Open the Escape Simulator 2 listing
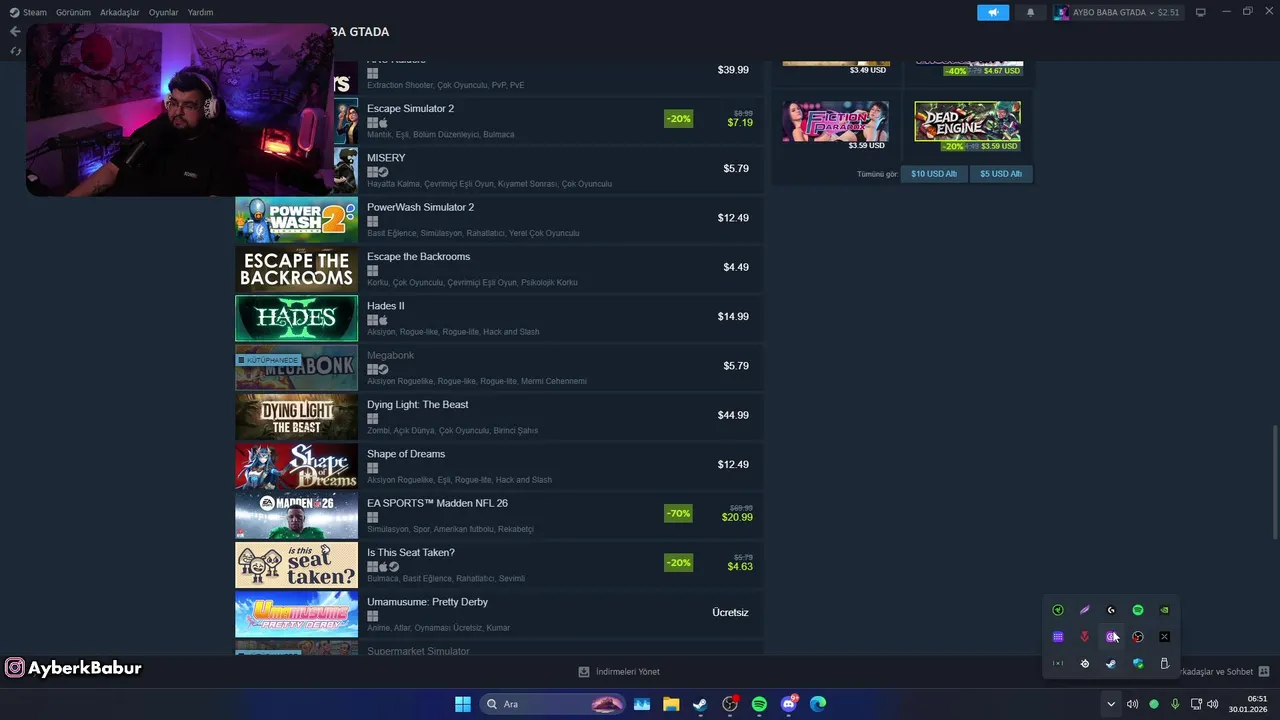The image size is (1280, 720). tap(548, 121)
